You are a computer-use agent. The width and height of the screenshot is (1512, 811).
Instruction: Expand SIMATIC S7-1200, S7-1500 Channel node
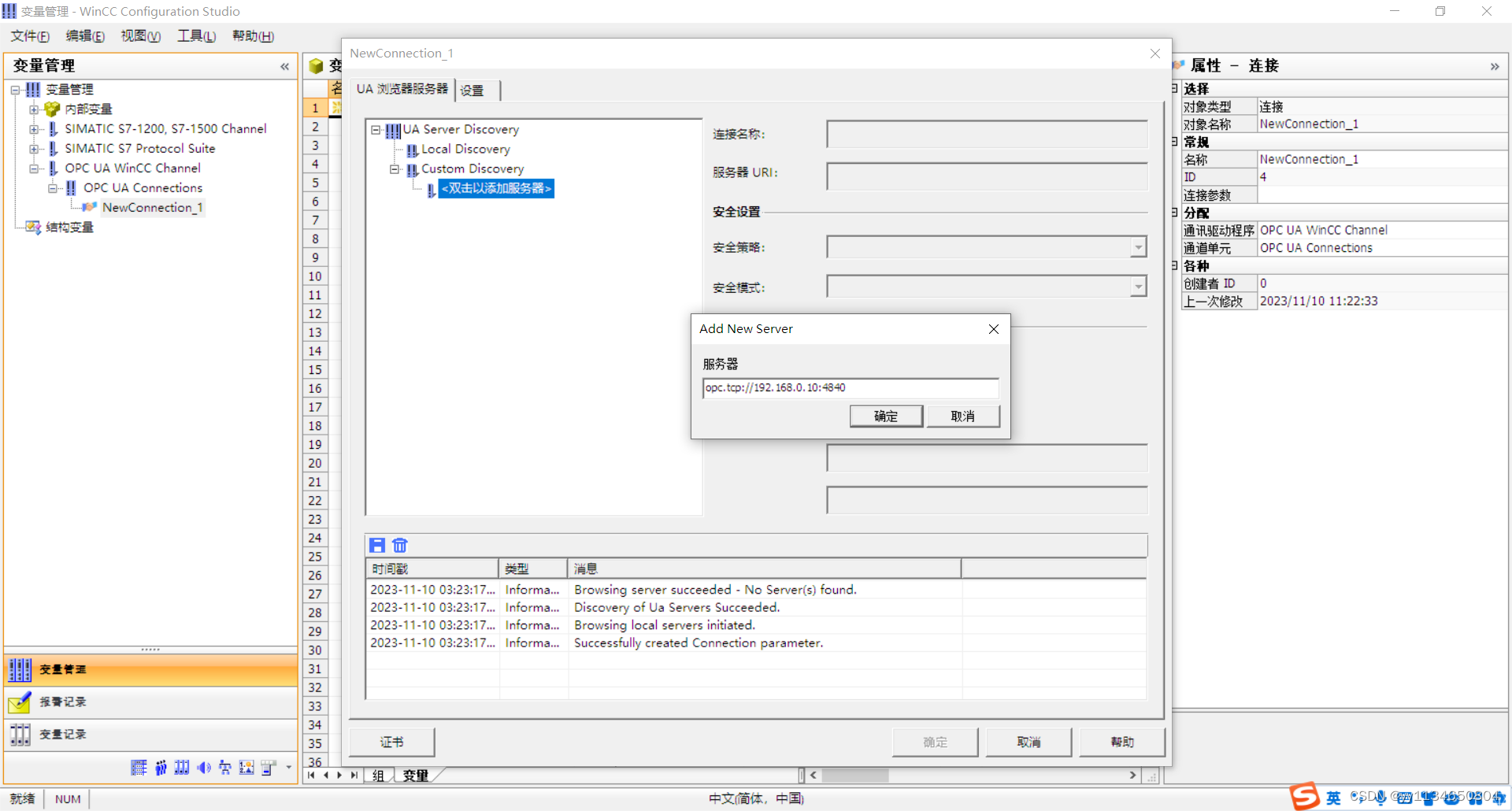tap(34, 129)
